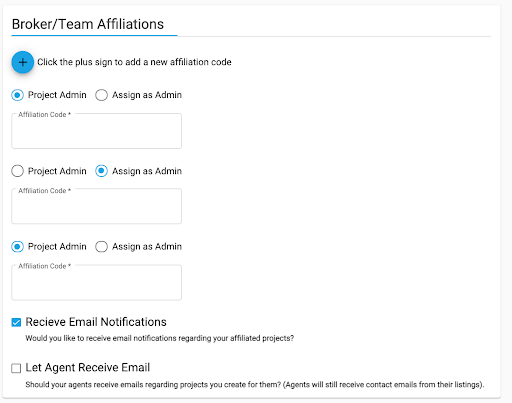Screen dimensions: 512x403
Task: Click the 'Assign as Admin' label text in first group
Action: pyautogui.click(x=147, y=95)
